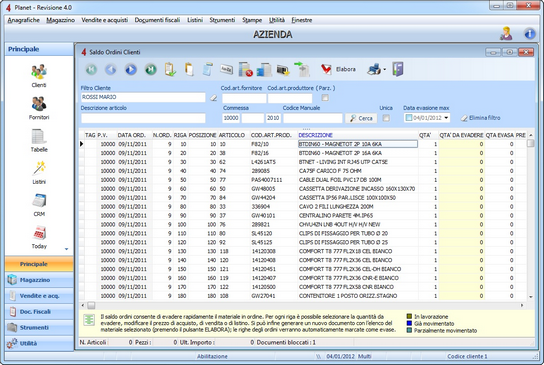The width and height of the screenshot is (544, 365).
Task: Print using the printer icon
Action: pyautogui.click(x=374, y=69)
